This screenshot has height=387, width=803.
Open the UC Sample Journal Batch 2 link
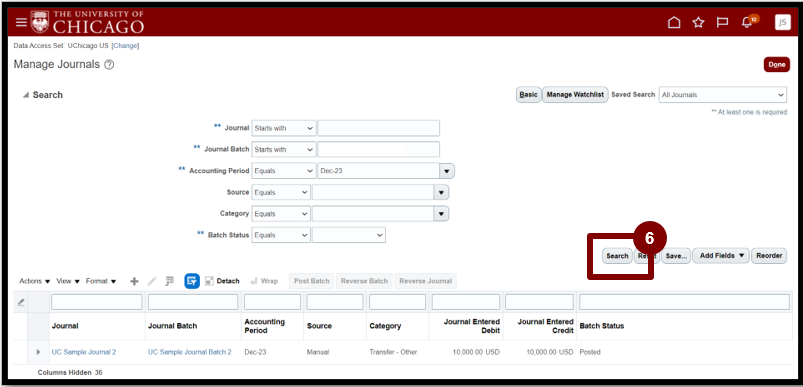tap(189, 352)
